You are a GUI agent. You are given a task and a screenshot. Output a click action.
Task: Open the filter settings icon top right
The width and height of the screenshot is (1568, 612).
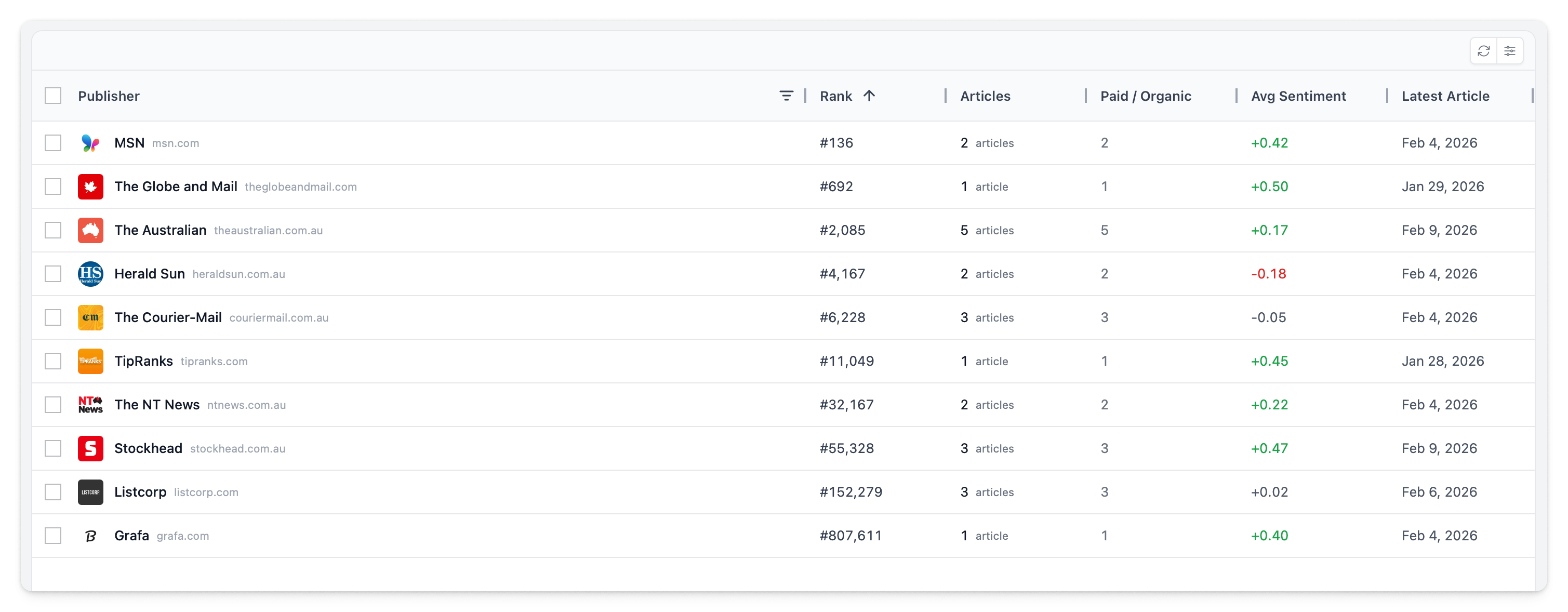tap(1510, 50)
